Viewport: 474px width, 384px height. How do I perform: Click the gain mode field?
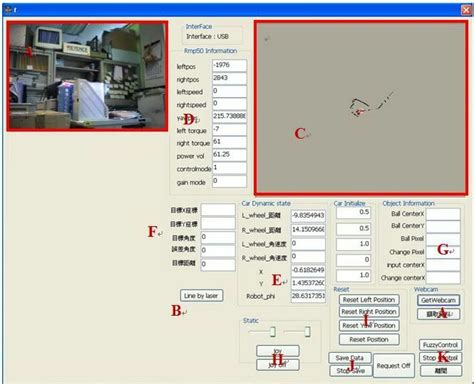(x=229, y=181)
